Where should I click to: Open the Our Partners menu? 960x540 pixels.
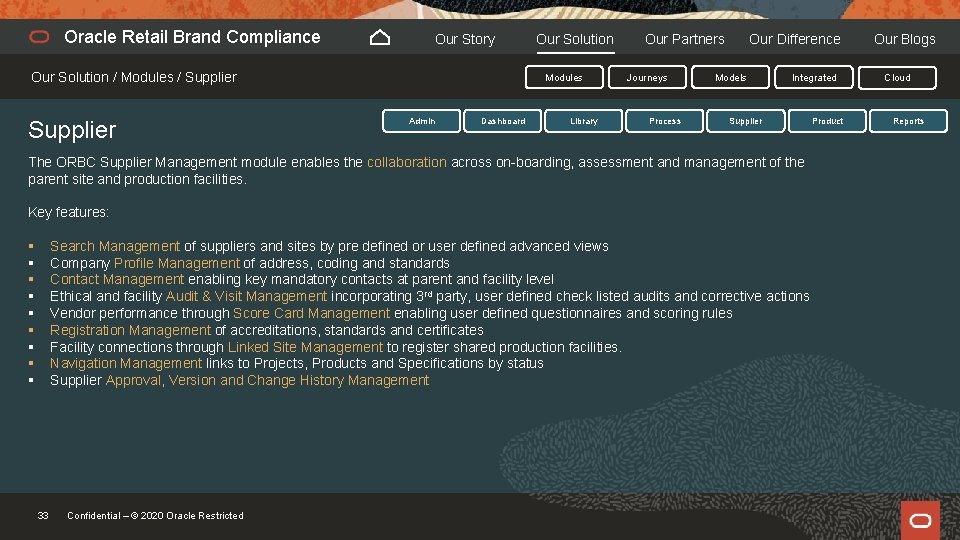[684, 39]
